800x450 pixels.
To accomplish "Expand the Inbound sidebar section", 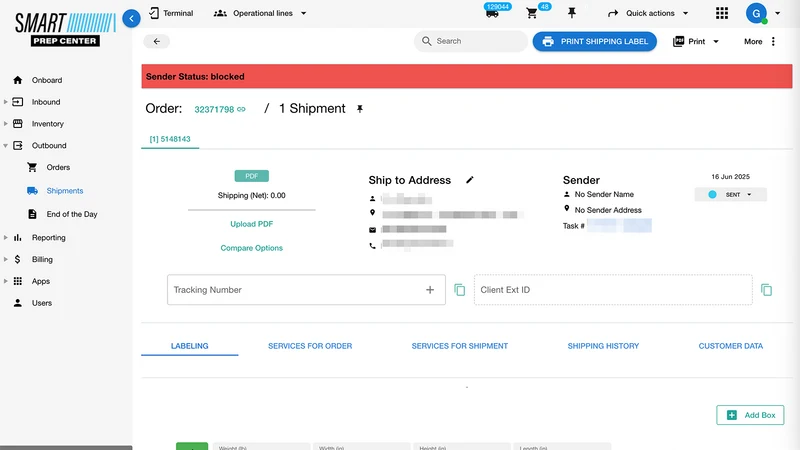I will point(6,102).
